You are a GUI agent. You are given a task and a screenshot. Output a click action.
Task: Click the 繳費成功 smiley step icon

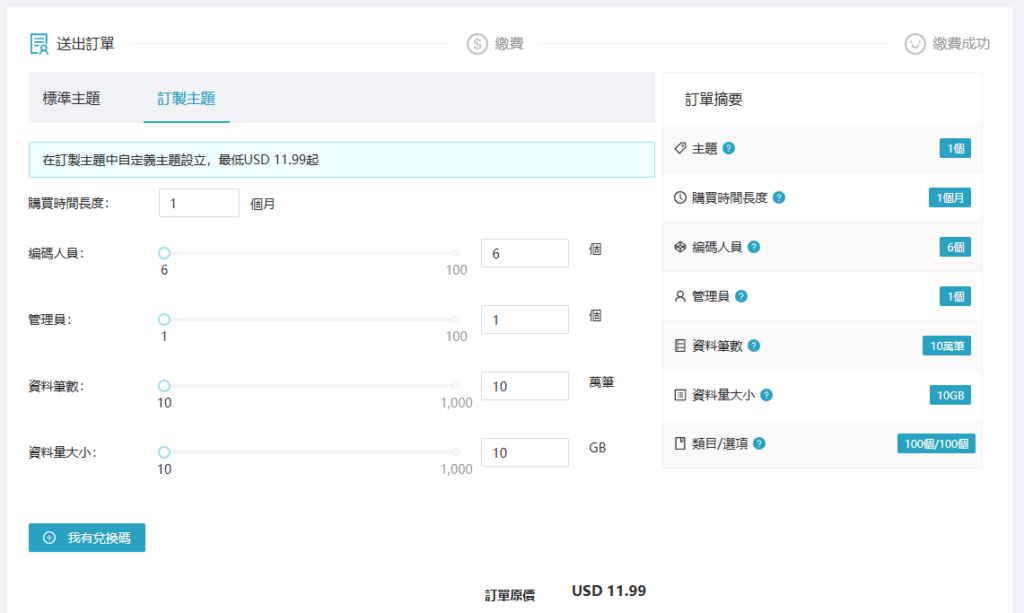(x=914, y=44)
